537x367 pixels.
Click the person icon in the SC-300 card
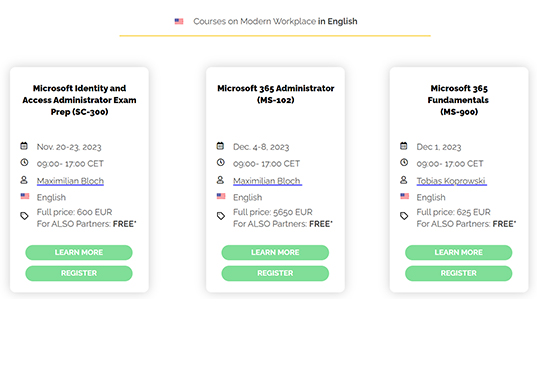pyautogui.click(x=24, y=179)
